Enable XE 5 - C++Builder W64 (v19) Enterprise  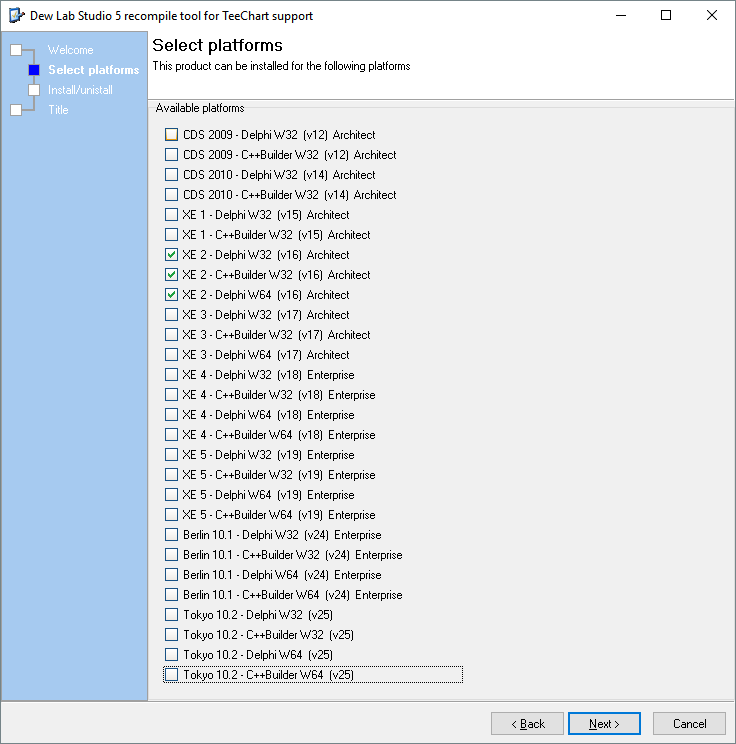pyautogui.click(x=171, y=515)
